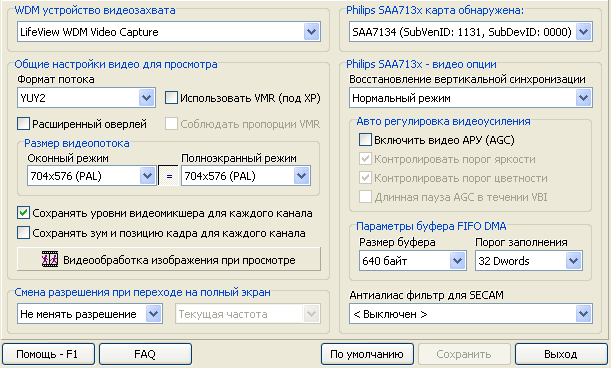Click the film icon on Видеообработка button

point(50,259)
